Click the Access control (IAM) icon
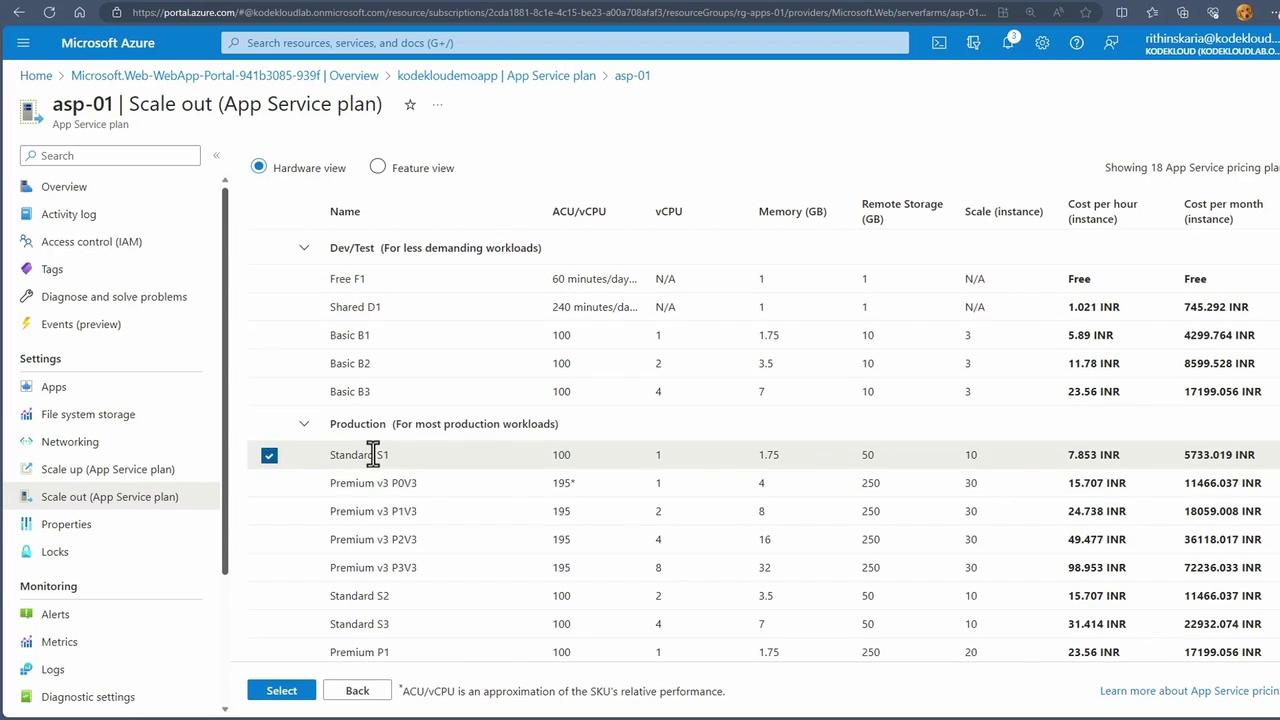Image resolution: width=1280 pixels, height=720 pixels. pyautogui.click(x=27, y=242)
